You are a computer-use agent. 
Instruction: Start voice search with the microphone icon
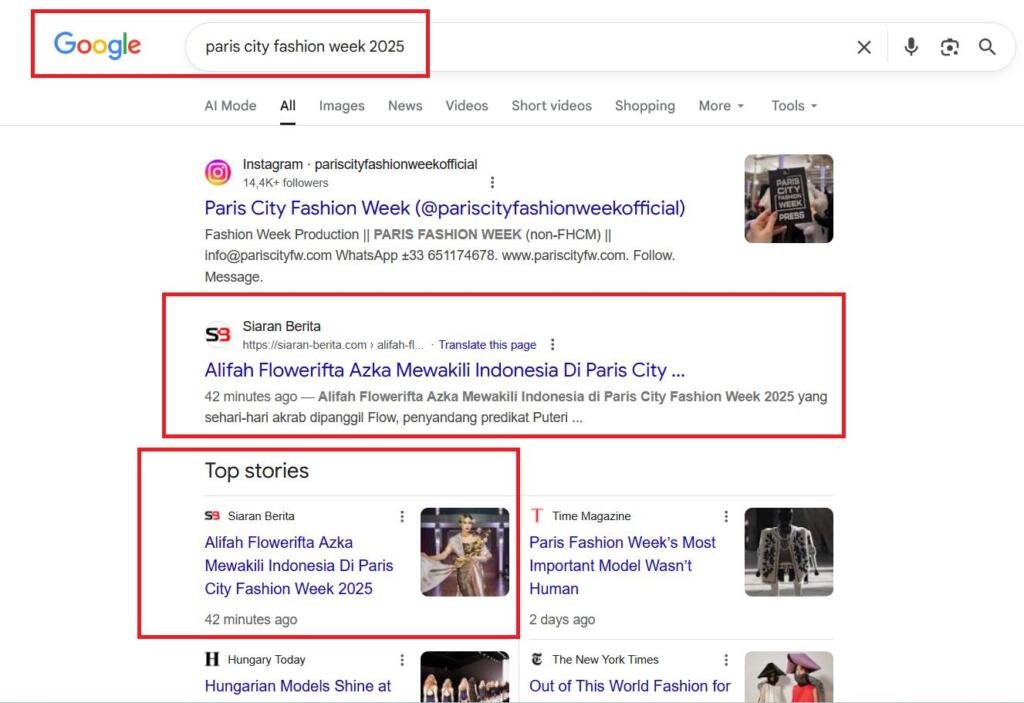coord(910,47)
